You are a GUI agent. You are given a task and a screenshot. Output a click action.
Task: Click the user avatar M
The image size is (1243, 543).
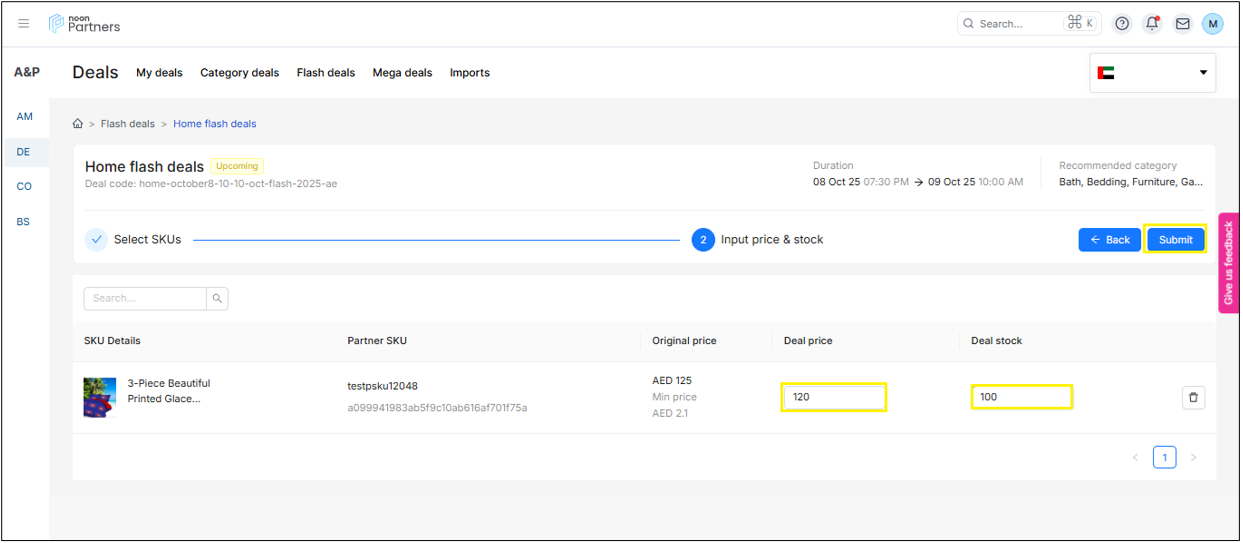click(x=1212, y=24)
